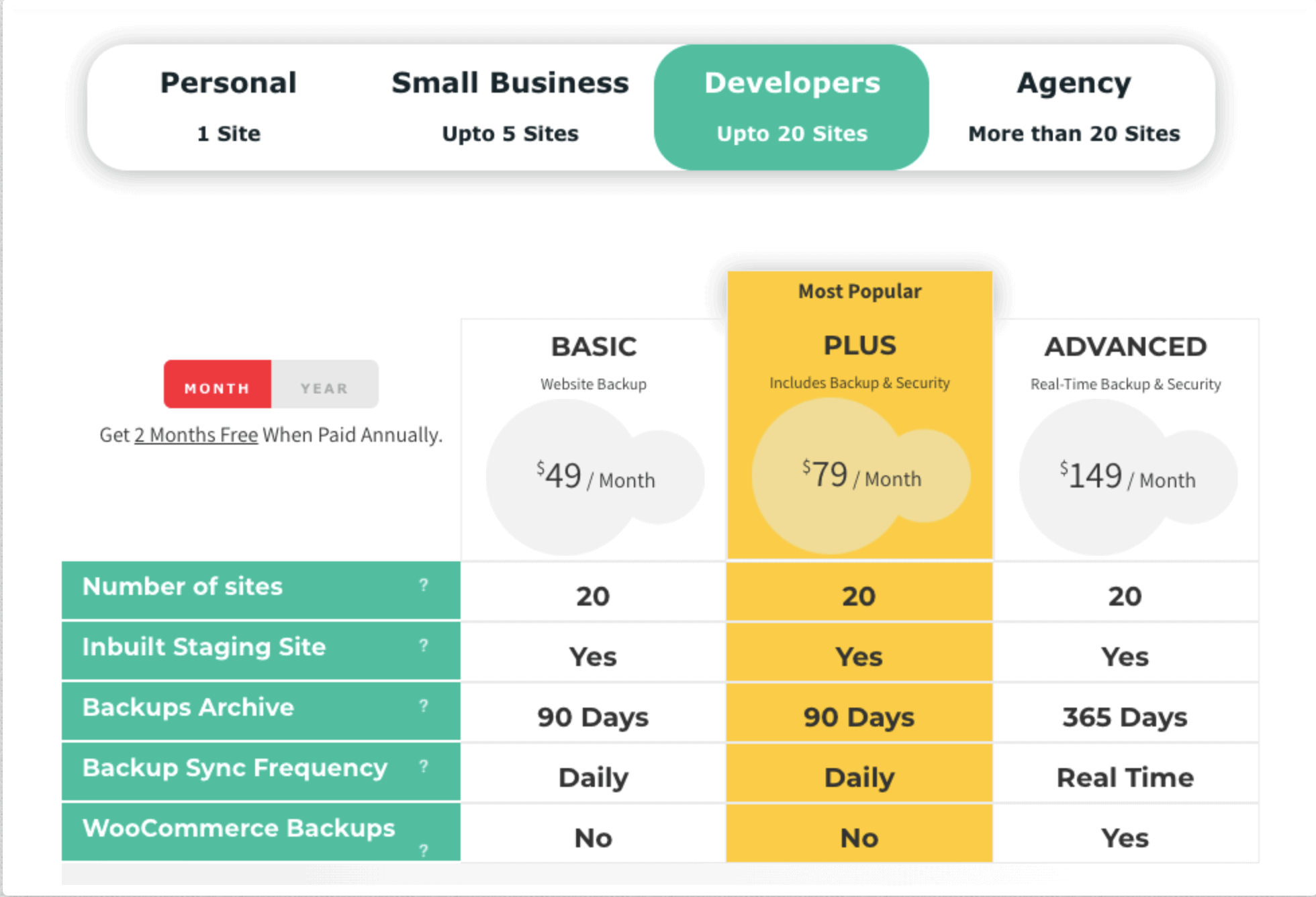This screenshot has height=897, width=1316.
Task: Choose the Developers Upto 20 Sites tab
Action: pos(792,106)
